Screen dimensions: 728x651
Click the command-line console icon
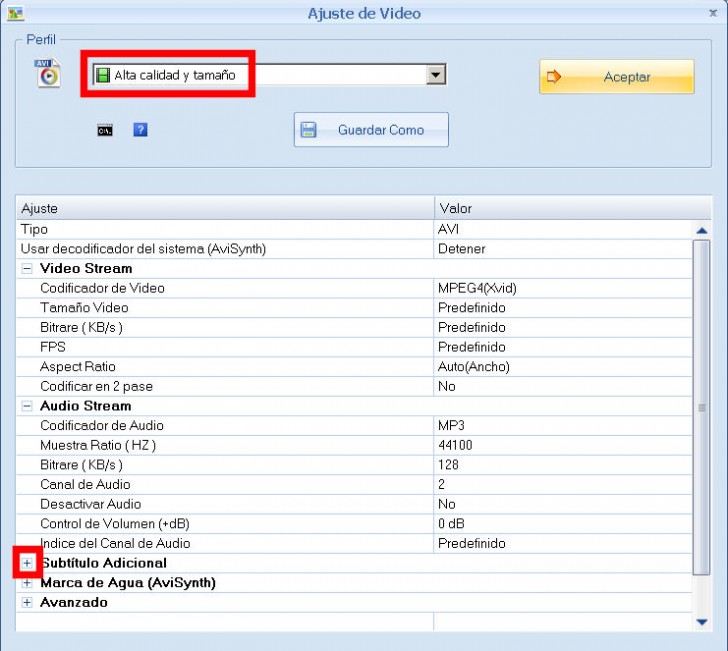[x=105, y=130]
